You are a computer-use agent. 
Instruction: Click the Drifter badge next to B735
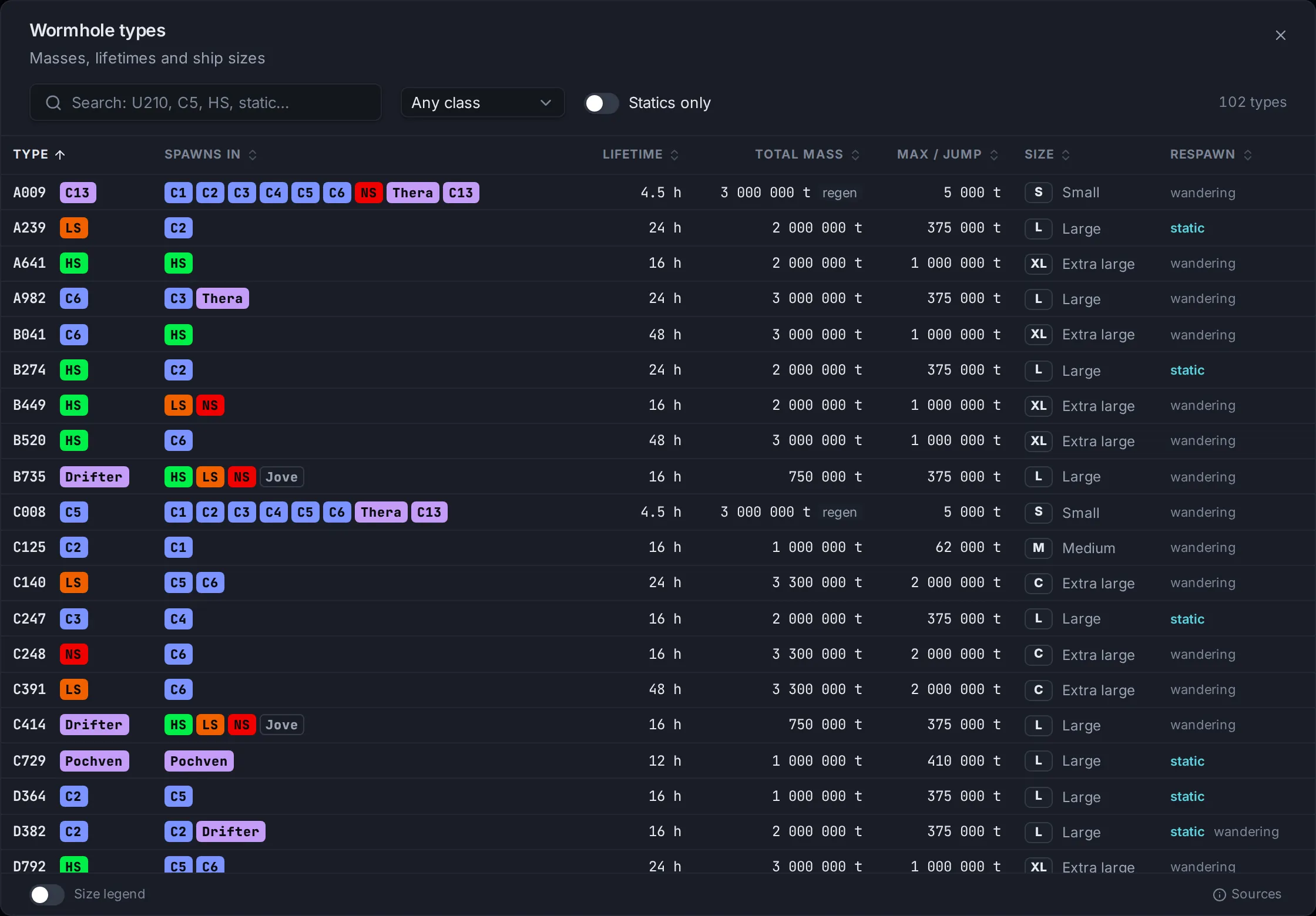coord(94,477)
